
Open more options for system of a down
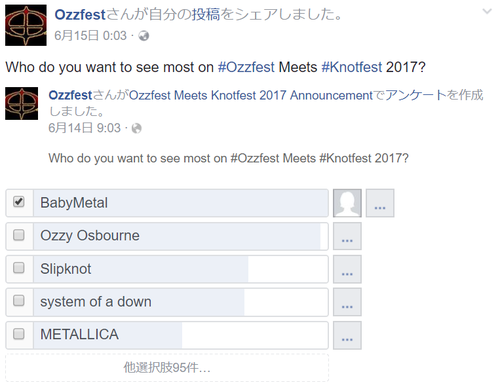coord(347,302)
